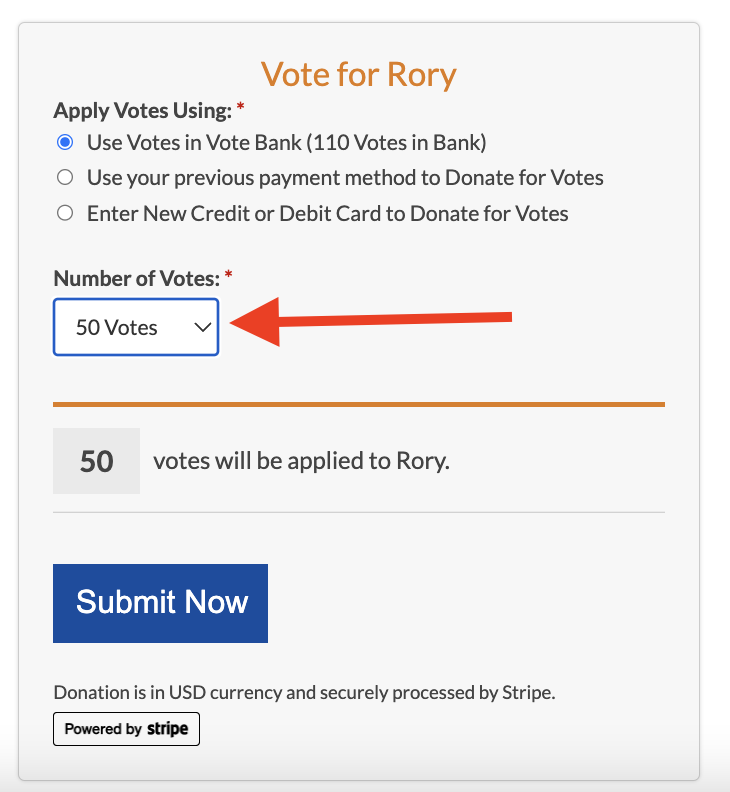Screen dimensions: 730x792
Task: Click the previous payment method label text
Action: [345, 178]
